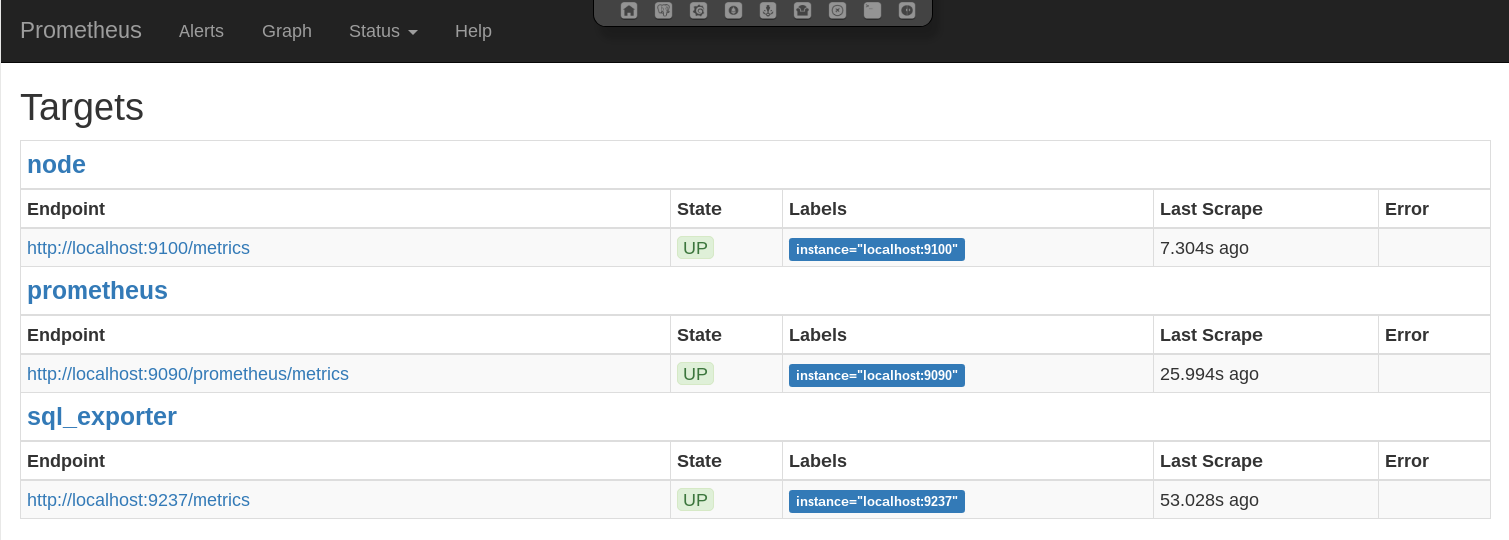Click the couch icon in top dock
This screenshot has height=540, width=1509.
(x=802, y=11)
